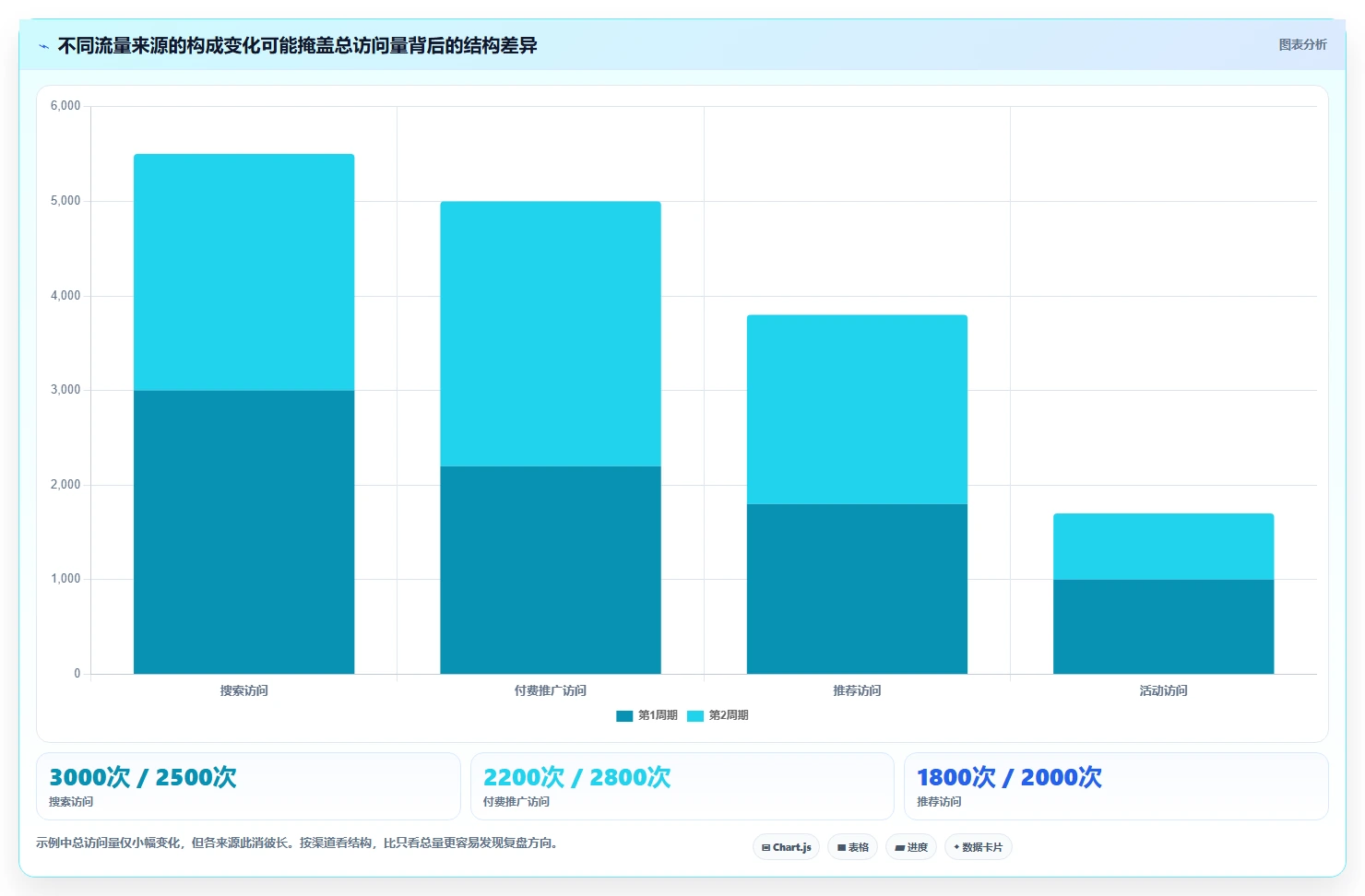Viewport: 1365px width, 896px height.
Task: Click the 活动访问 第1周期 dark bar segment
Action: click(x=1163, y=627)
